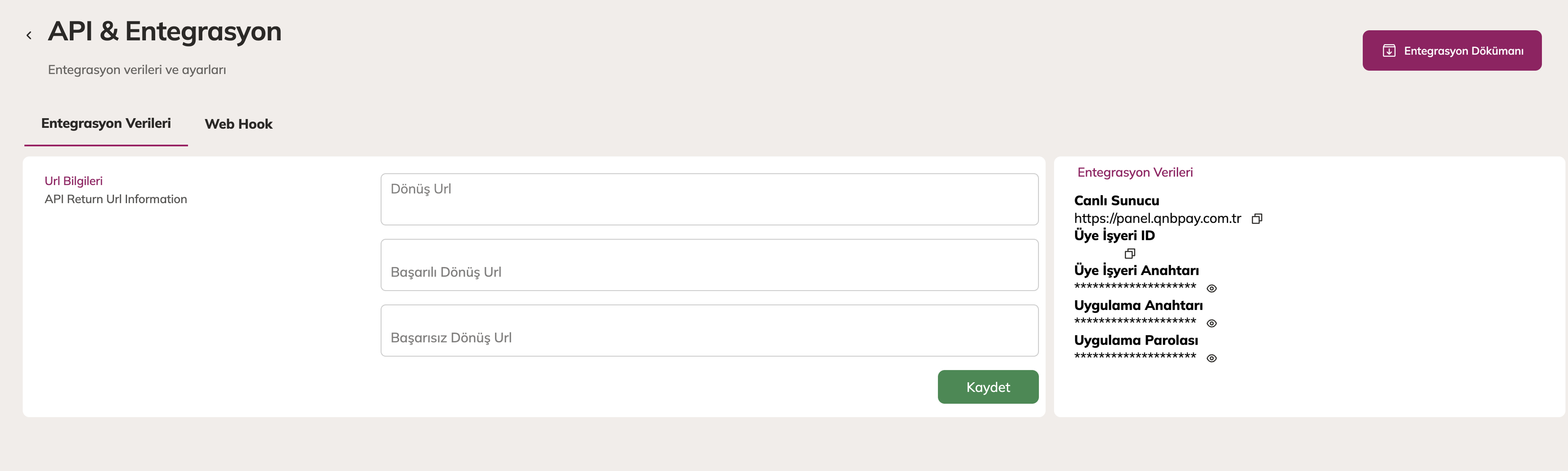Copy the Canlı Sunucu URL
1568x471 pixels.
(x=1256, y=219)
